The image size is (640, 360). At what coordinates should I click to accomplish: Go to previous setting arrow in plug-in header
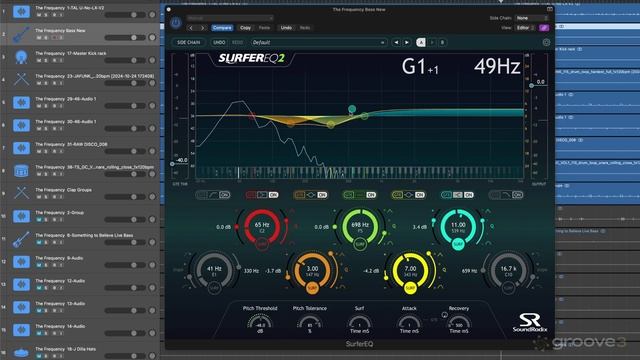[x=191, y=28]
